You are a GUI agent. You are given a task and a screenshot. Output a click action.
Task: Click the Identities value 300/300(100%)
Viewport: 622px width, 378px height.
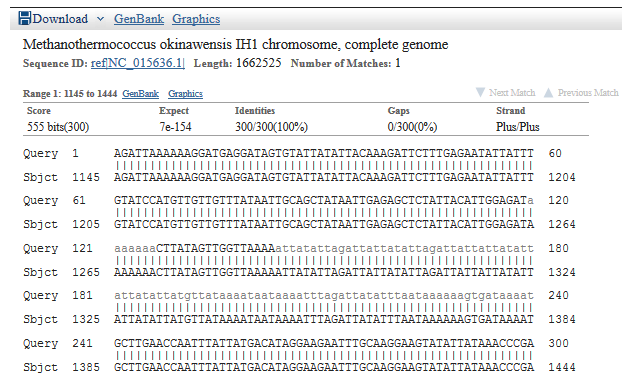coord(271,127)
